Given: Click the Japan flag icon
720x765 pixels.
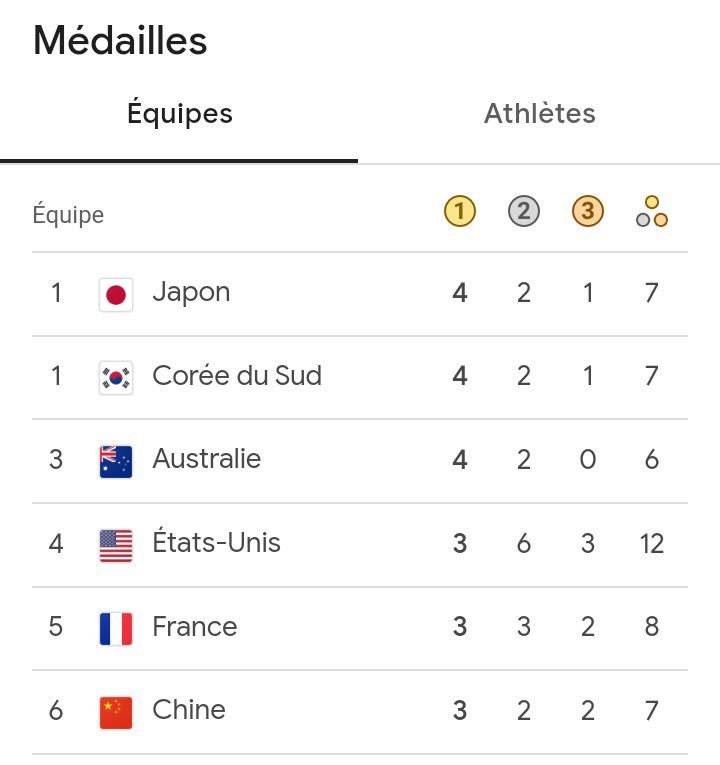Looking at the screenshot, I should coord(116,294).
